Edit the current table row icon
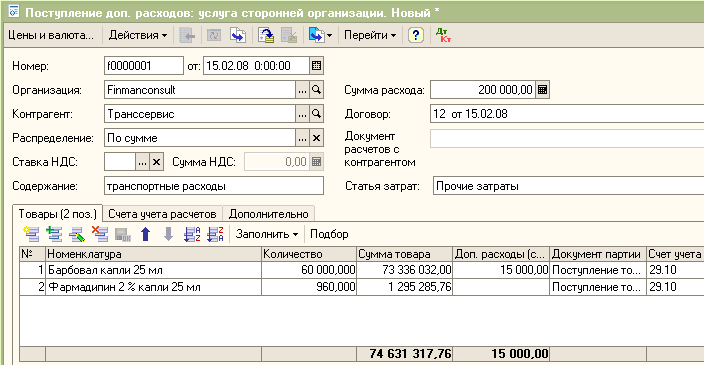Screen dimensions: 704x365 (77, 234)
